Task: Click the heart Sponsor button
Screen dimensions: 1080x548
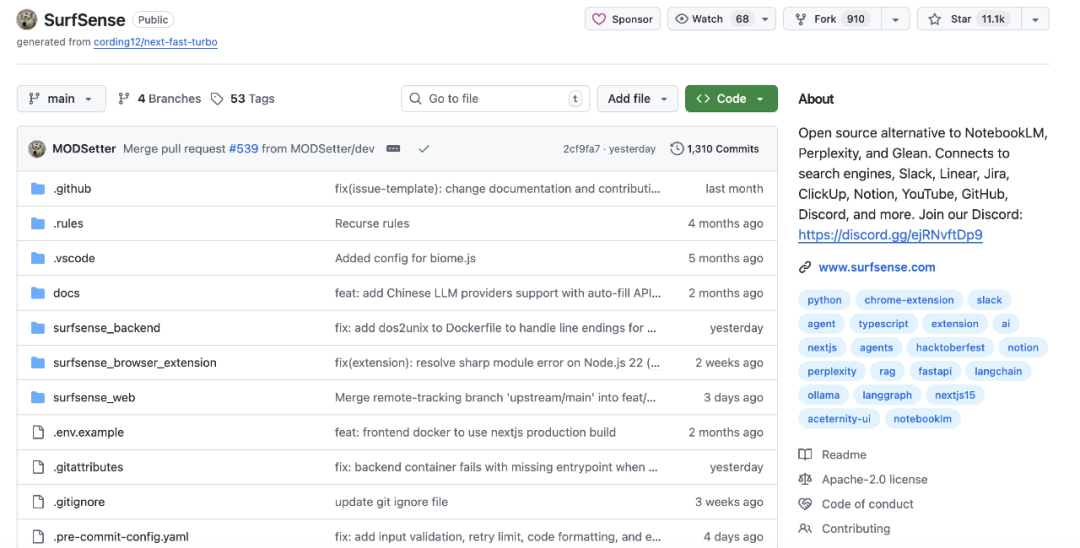Action: click(x=622, y=19)
